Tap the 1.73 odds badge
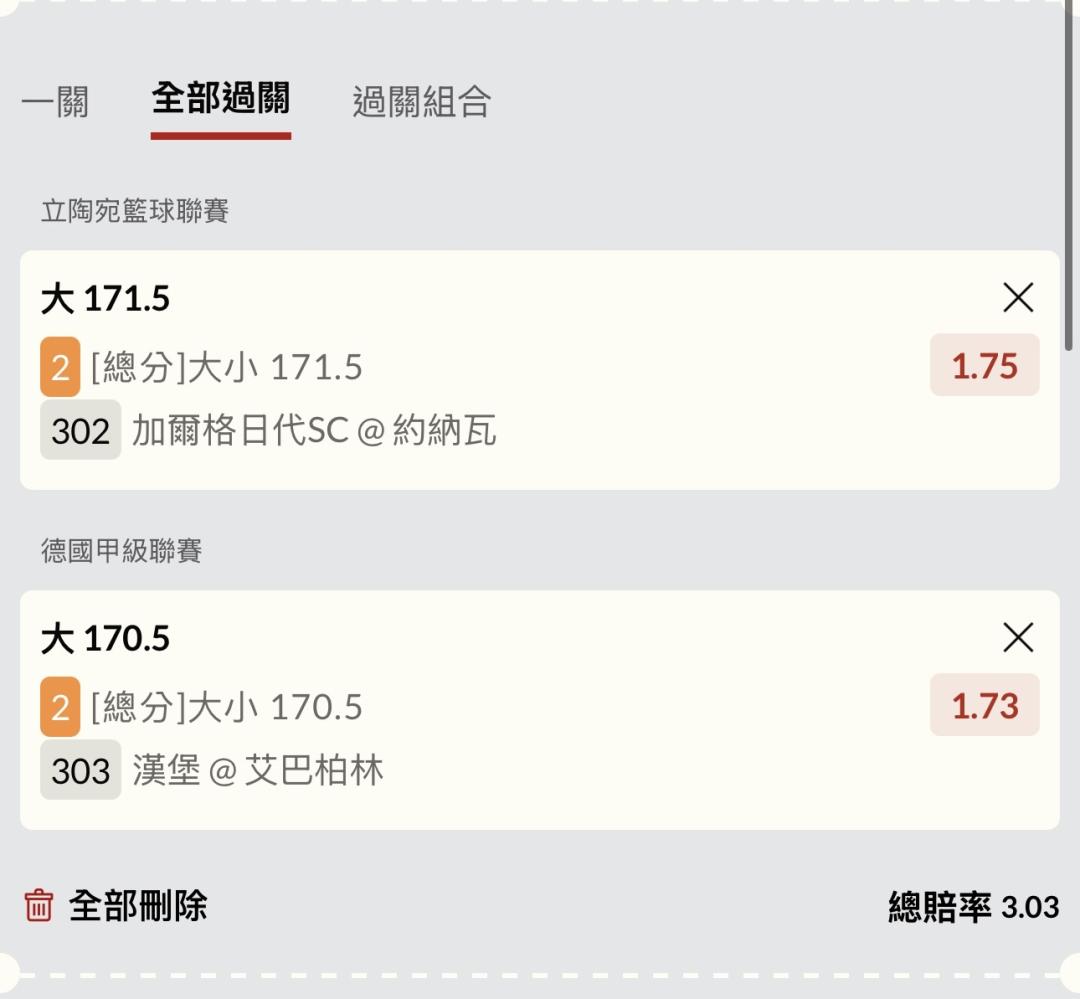This screenshot has height=999, width=1080. click(x=984, y=706)
